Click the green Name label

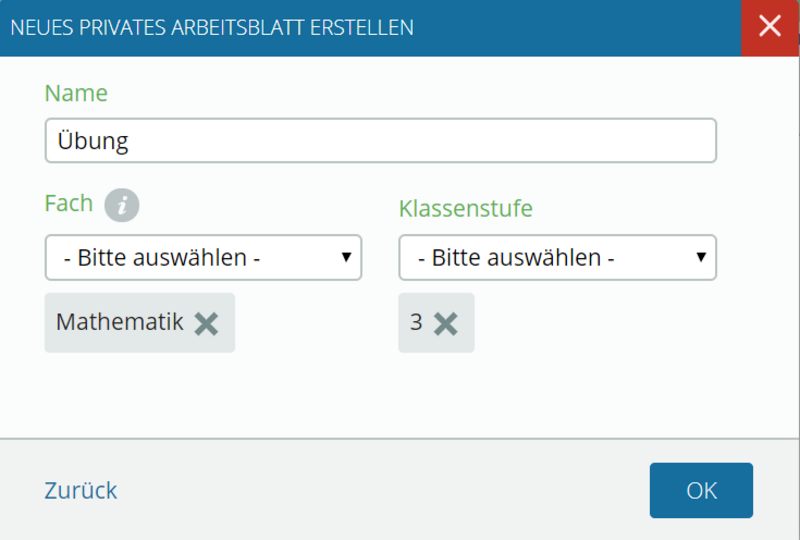click(76, 93)
